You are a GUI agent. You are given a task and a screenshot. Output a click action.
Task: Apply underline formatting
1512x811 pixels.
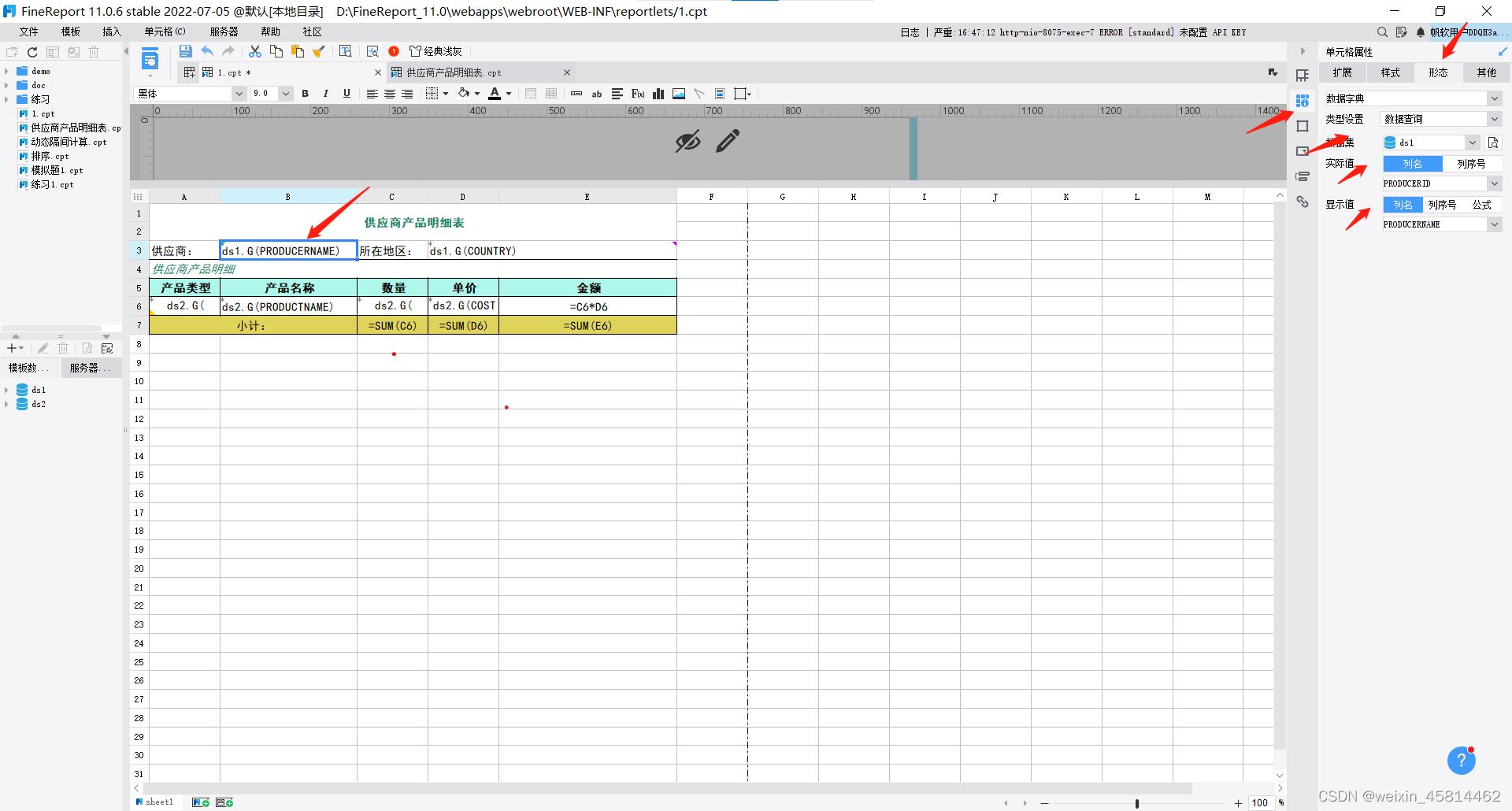click(346, 94)
